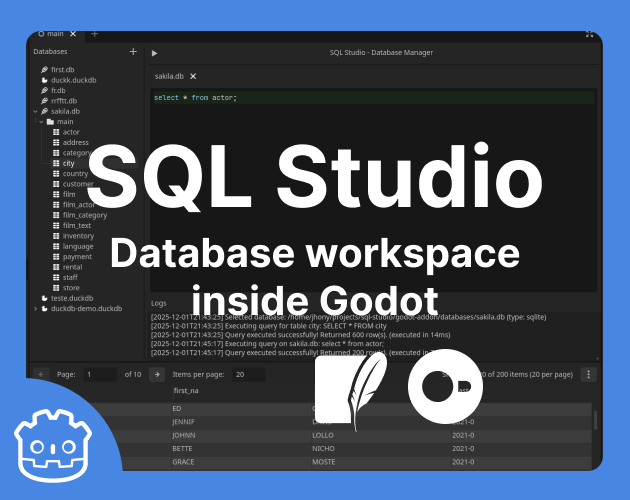Close the main scene tab
This screenshot has height=500, width=630.
(x=73, y=34)
